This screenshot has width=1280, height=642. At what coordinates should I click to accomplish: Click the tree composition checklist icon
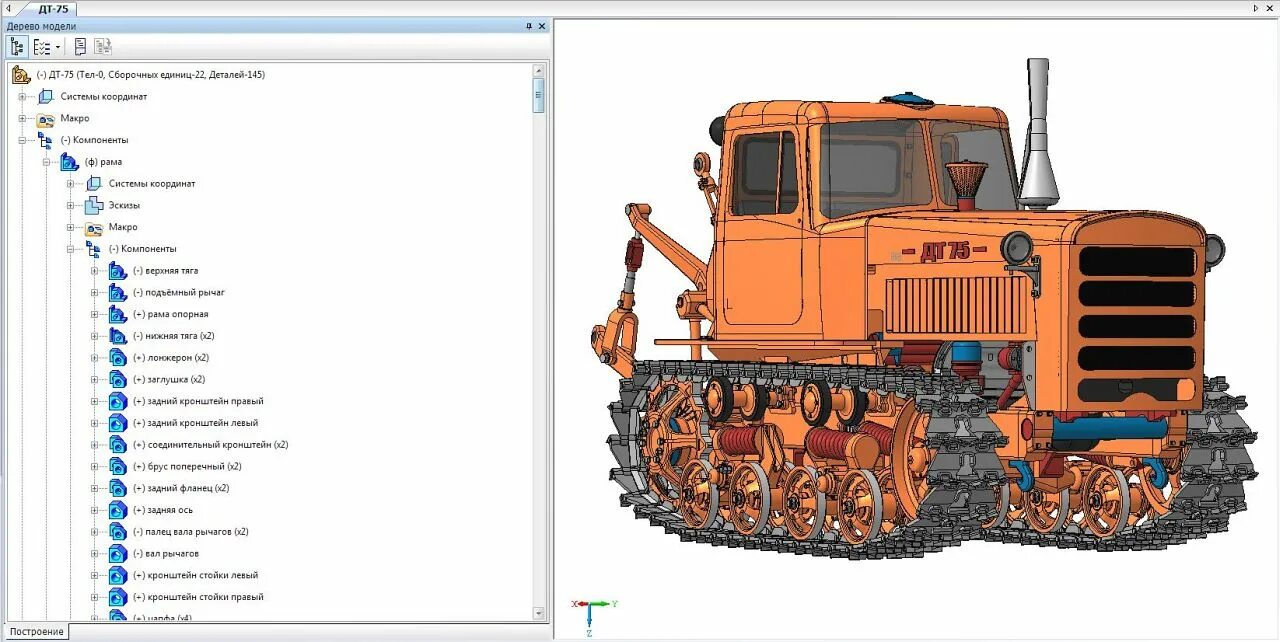point(42,46)
